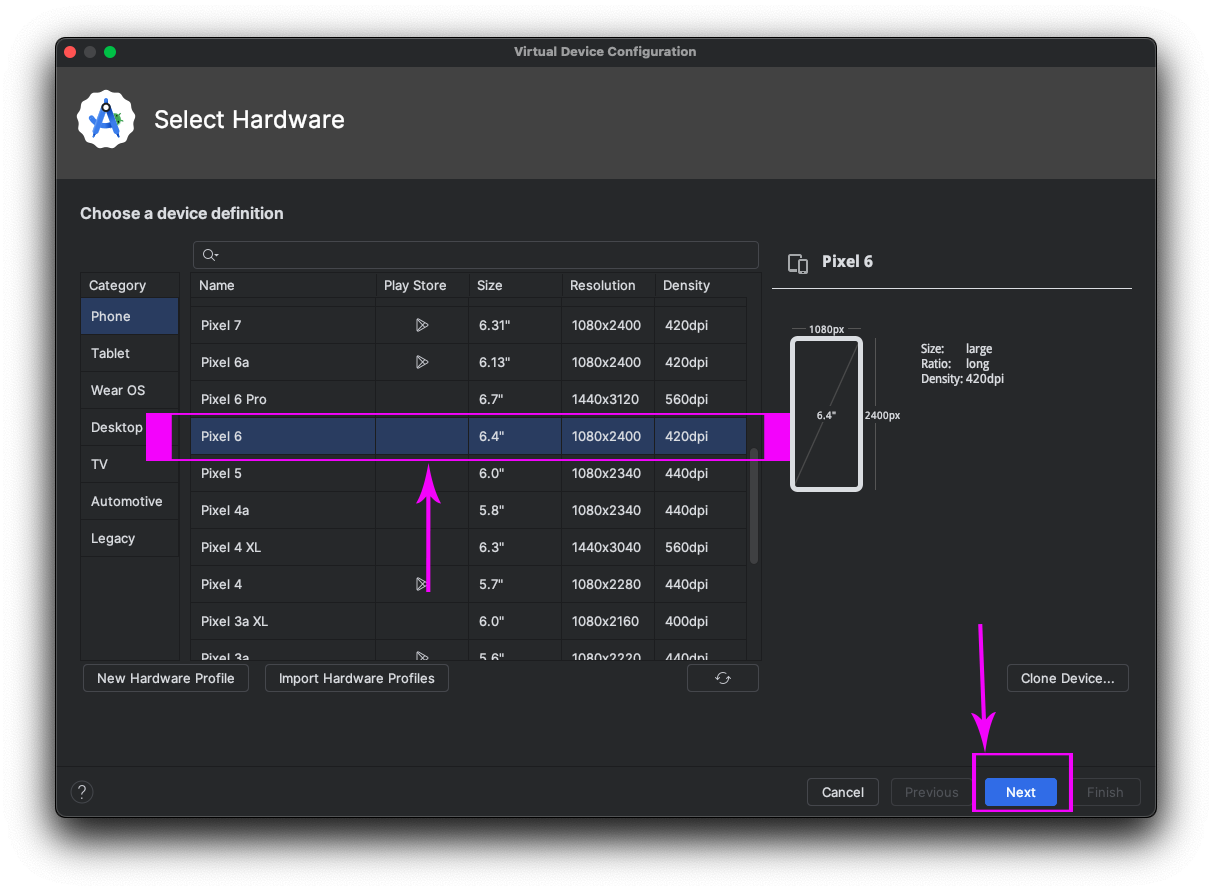Click the Play Store icon in the Pixel 6a row

pyautogui.click(x=422, y=362)
